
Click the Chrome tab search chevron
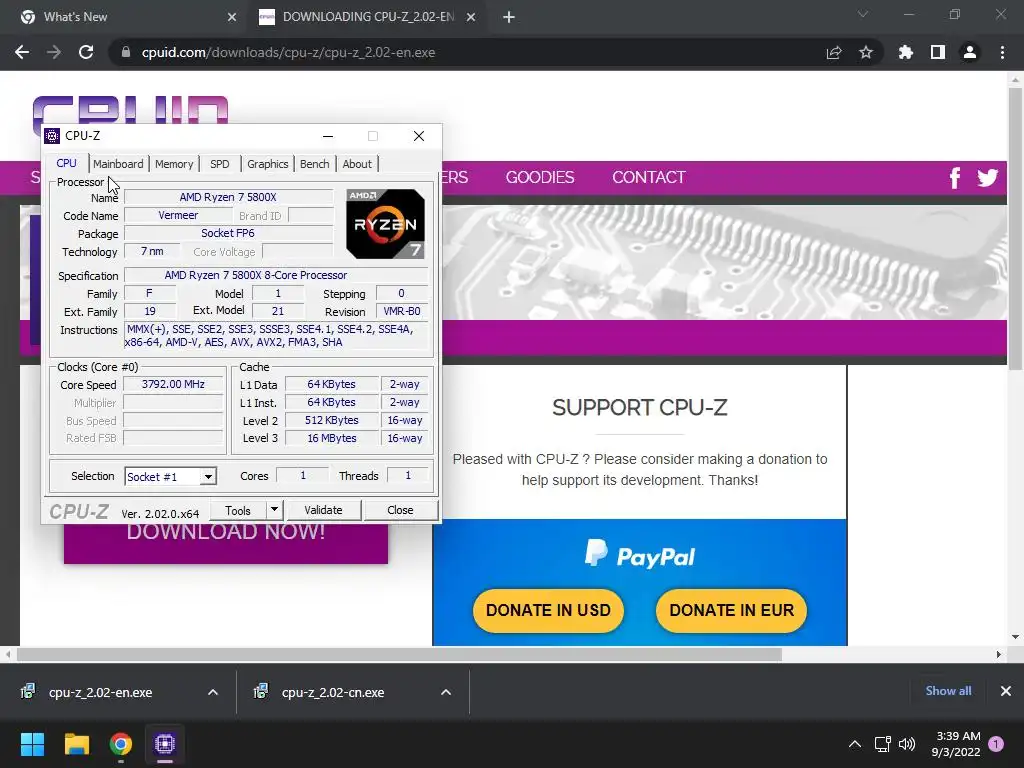(x=863, y=14)
